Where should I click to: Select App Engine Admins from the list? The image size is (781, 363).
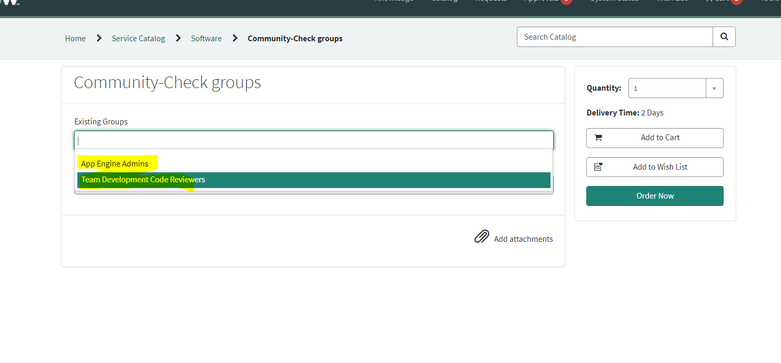(x=314, y=163)
